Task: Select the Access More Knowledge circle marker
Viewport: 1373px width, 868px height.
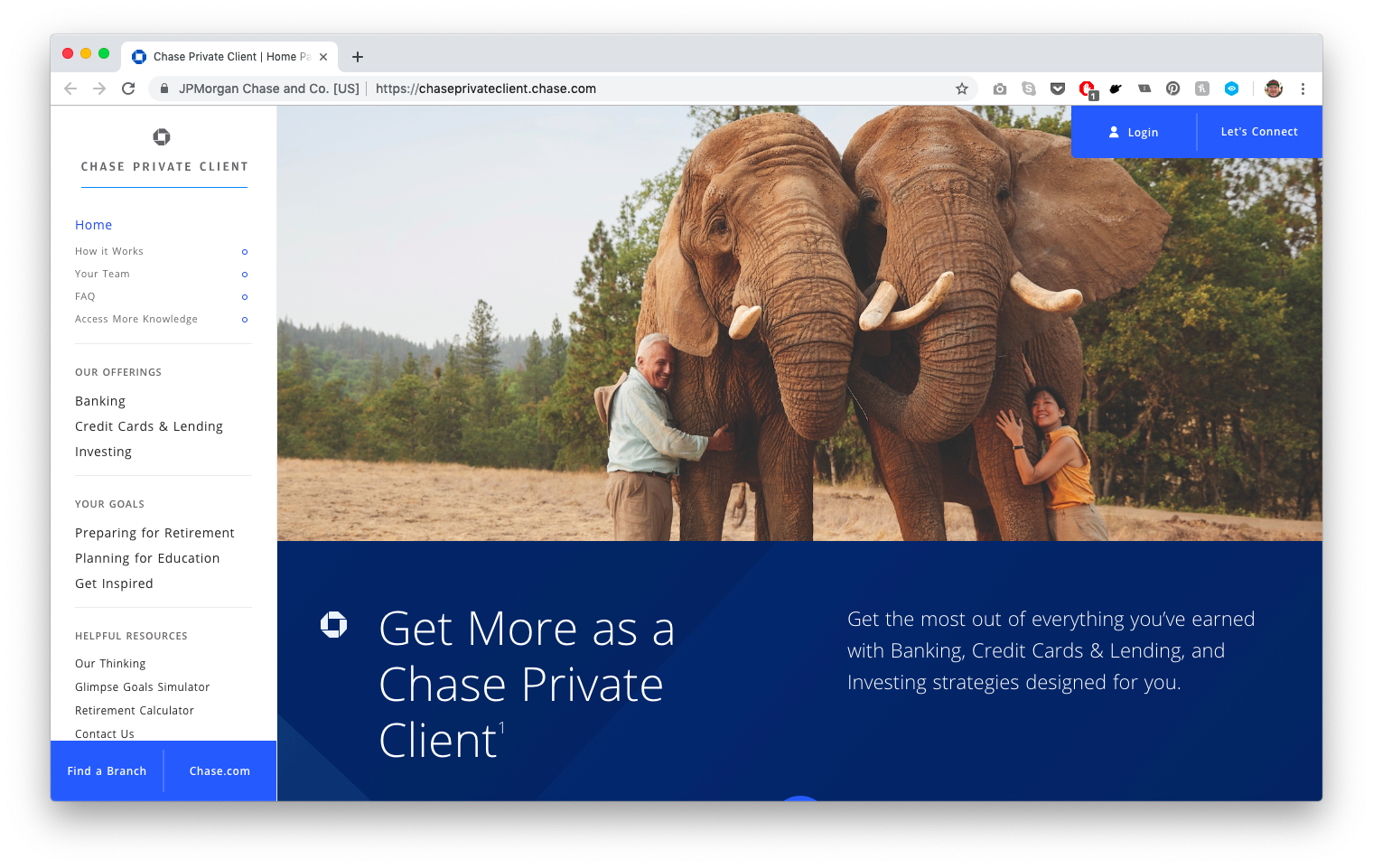Action: (x=245, y=320)
